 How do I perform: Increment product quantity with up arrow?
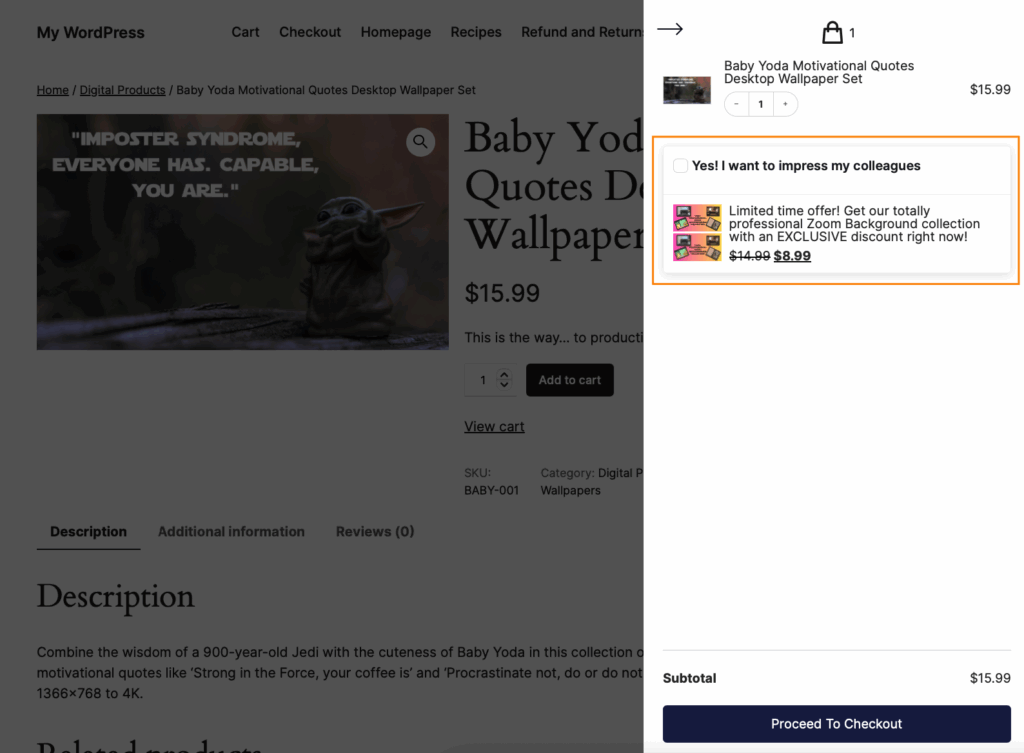pos(504,375)
